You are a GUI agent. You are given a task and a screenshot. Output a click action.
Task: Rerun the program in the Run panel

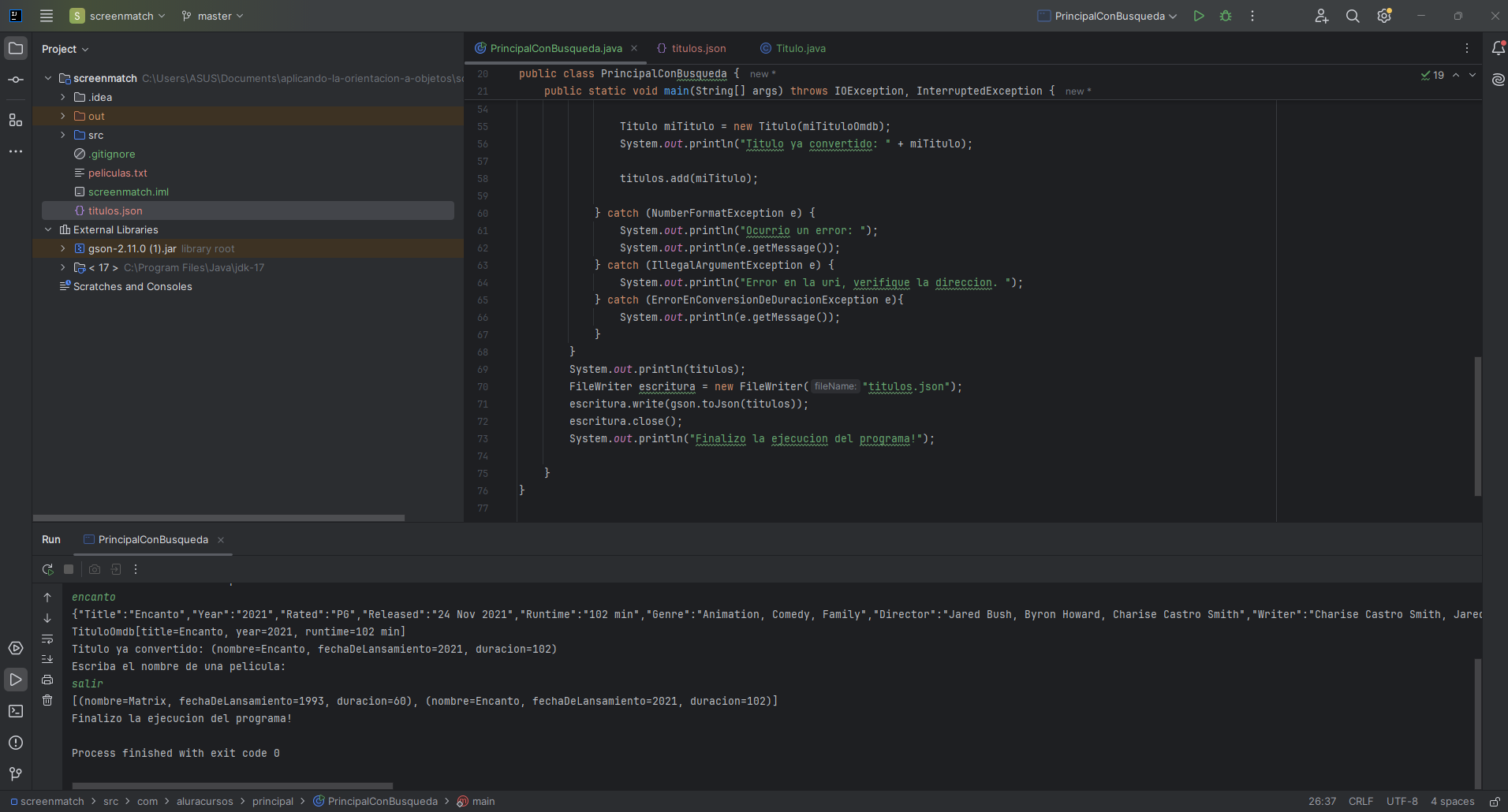tap(47, 569)
